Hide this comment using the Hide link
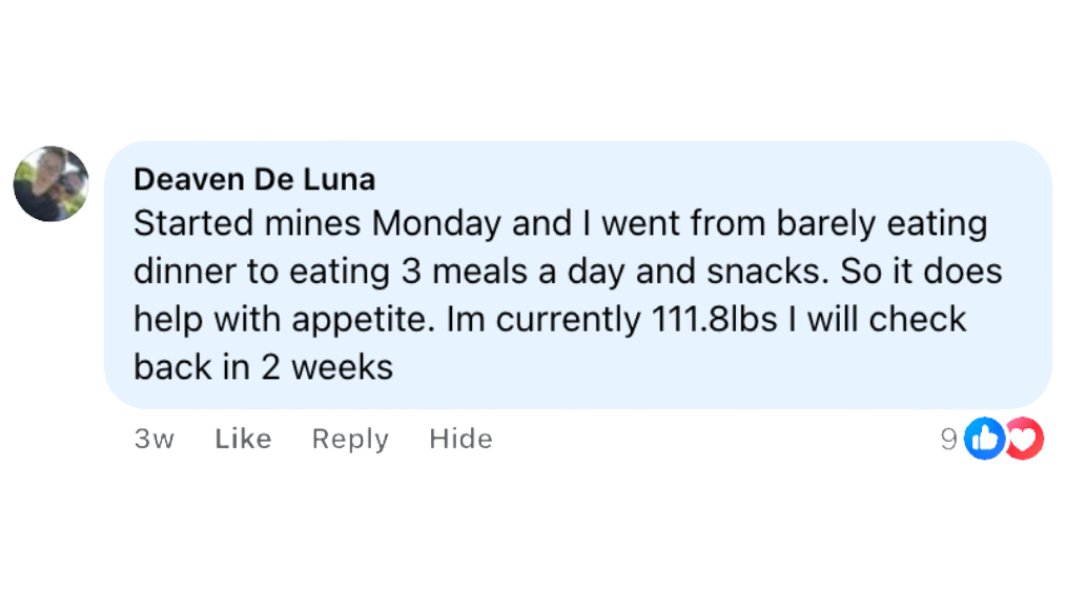Image resolution: width=1080 pixels, height=600 pixels. pyautogui.click(x=461, y=439)
